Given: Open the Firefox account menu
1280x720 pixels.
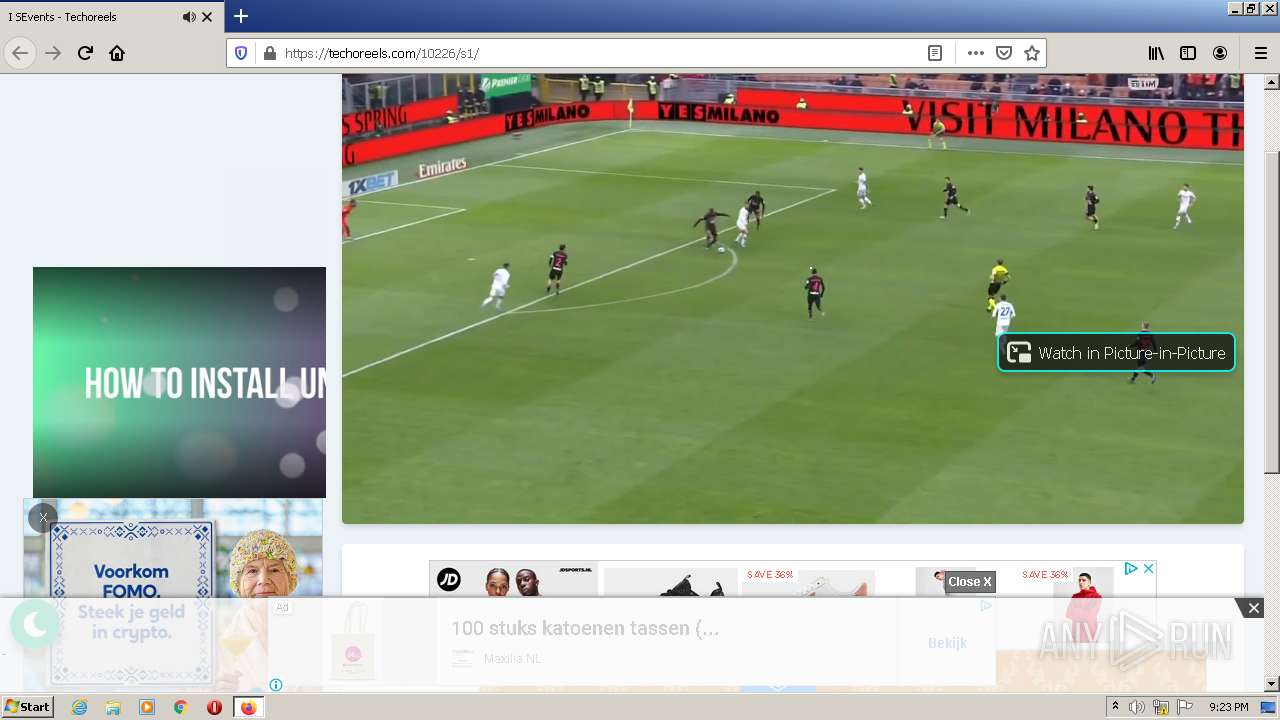Looking at the screenshot, I should [1220, 53].
